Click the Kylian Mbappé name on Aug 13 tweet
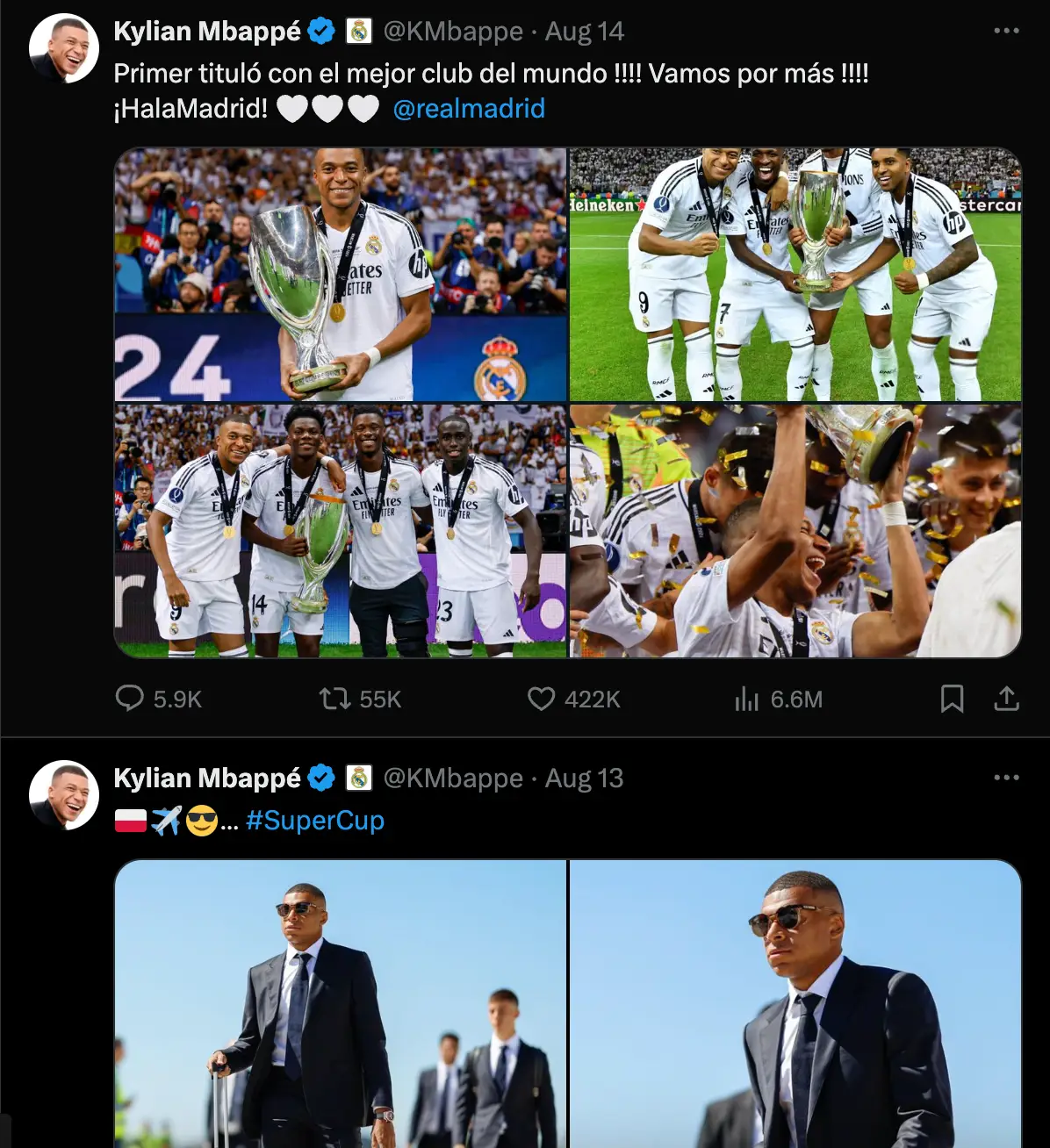The width and height of the screenshot is (1050, 1148). [207, 778]
